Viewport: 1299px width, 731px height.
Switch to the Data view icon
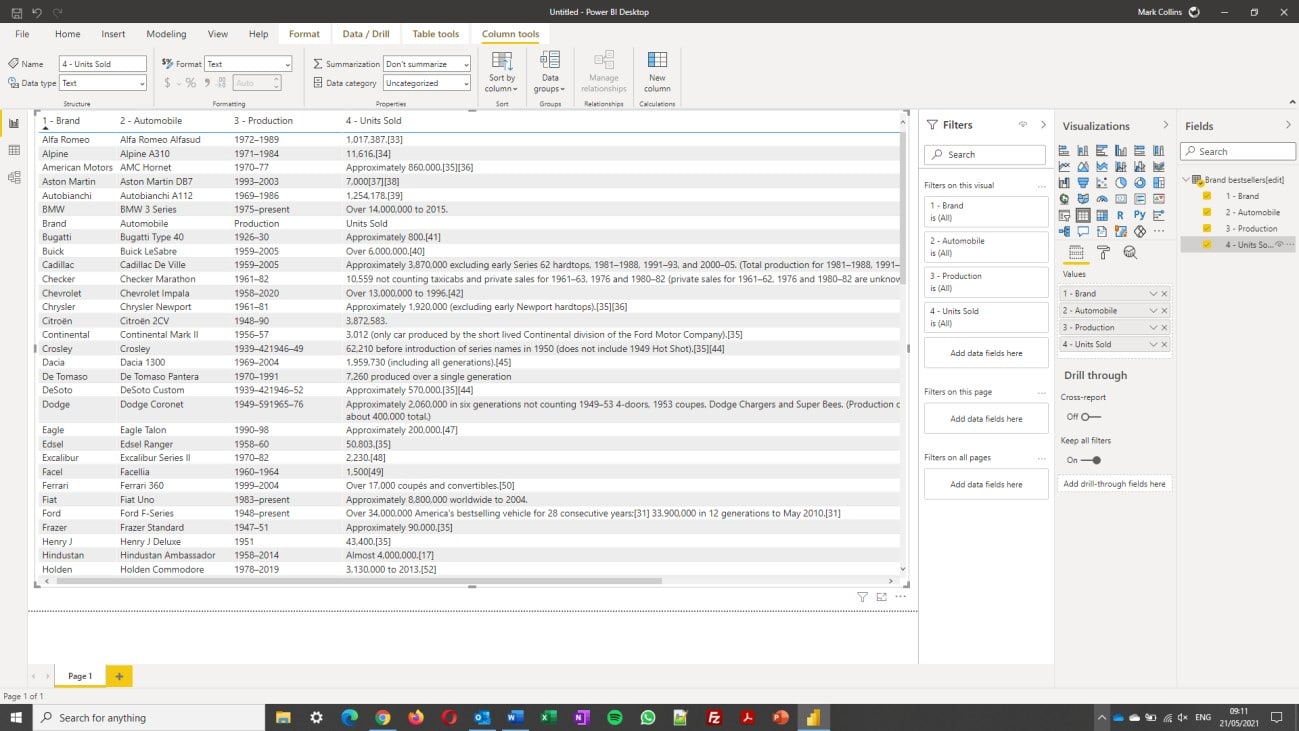pyautogui.click(x=14, y=150)
